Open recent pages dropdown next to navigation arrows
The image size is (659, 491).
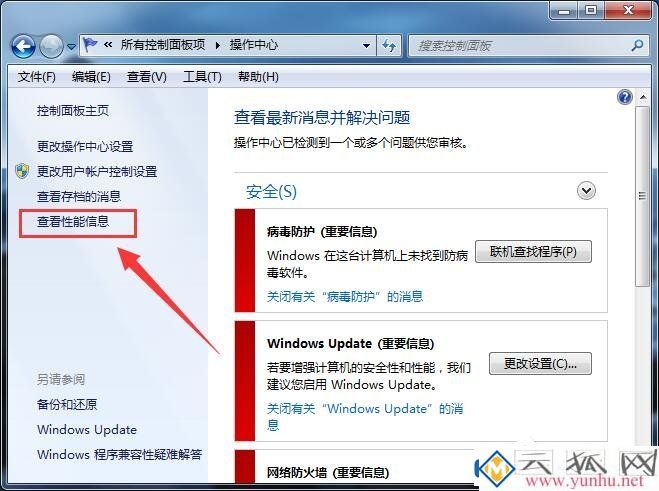tap(71, 46)
